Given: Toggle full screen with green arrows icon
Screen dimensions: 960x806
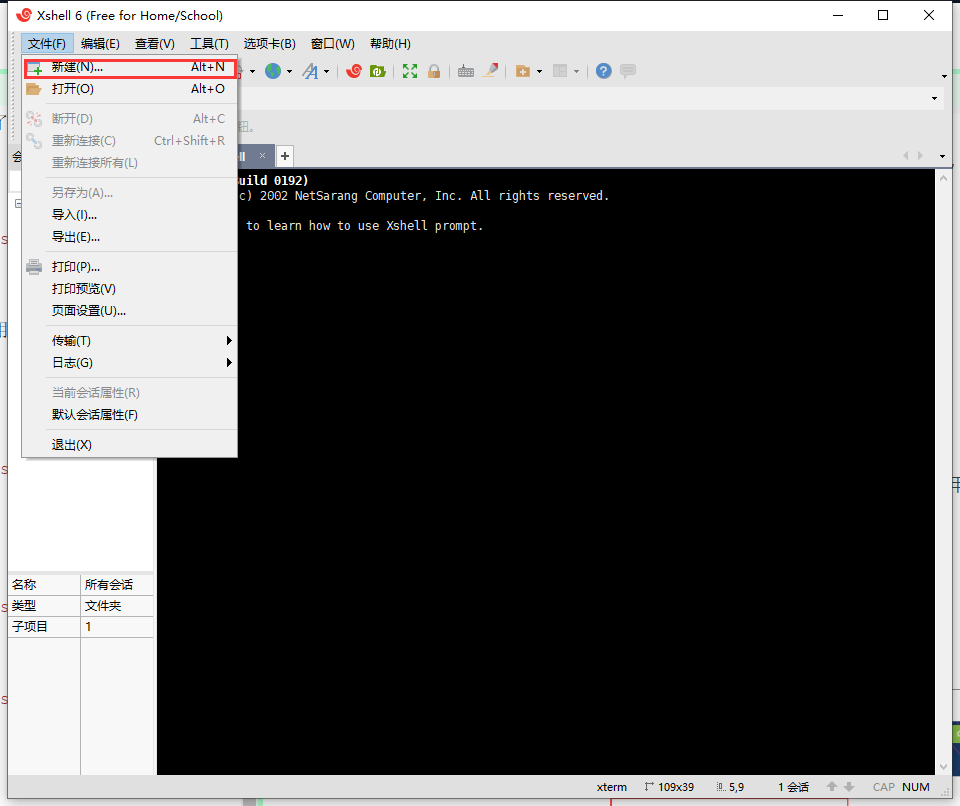Looking at the screenshot, I should coord(410,71).
